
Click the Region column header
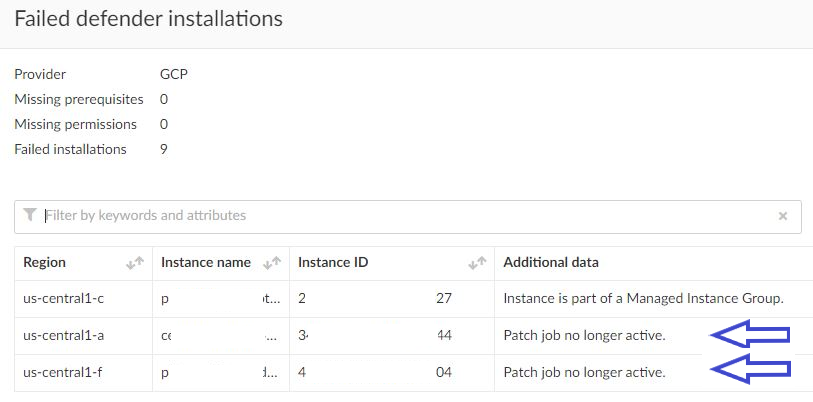(x=45, y=263)
